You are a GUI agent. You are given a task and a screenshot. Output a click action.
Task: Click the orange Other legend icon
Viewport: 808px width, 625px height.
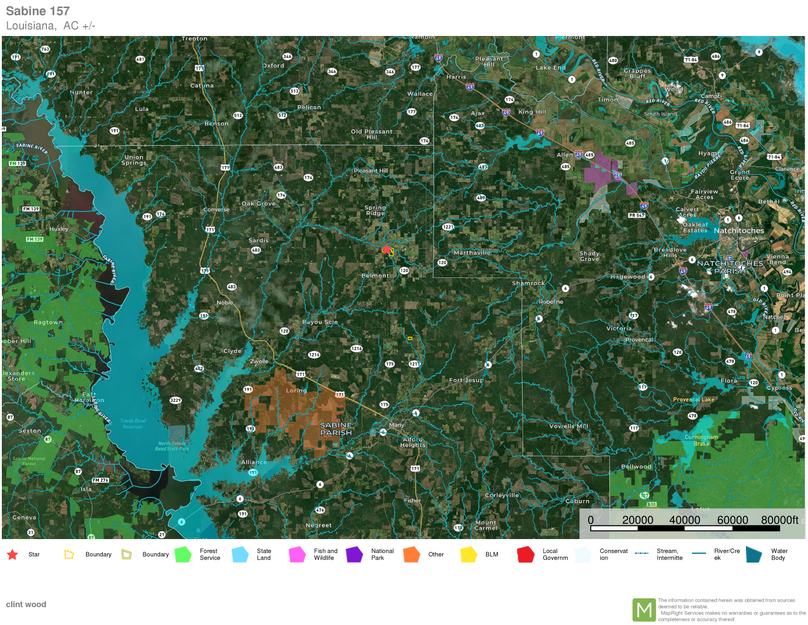pyautogui.click(x=411, y=554)
